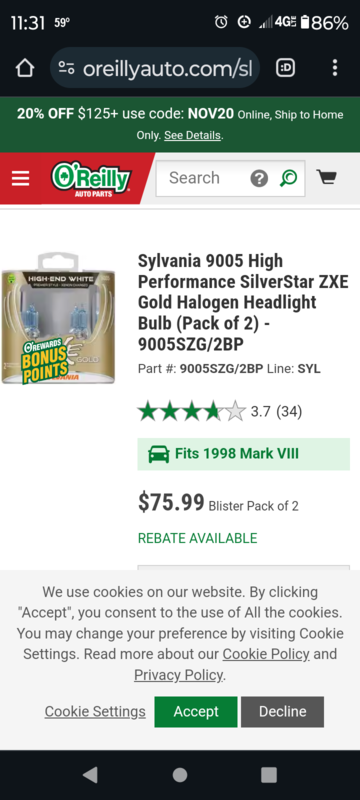Image resolution: width=360 pixels, height=800 pixels.
Task: Tap the Android recent apps square button
Action: tap(269, 775)
